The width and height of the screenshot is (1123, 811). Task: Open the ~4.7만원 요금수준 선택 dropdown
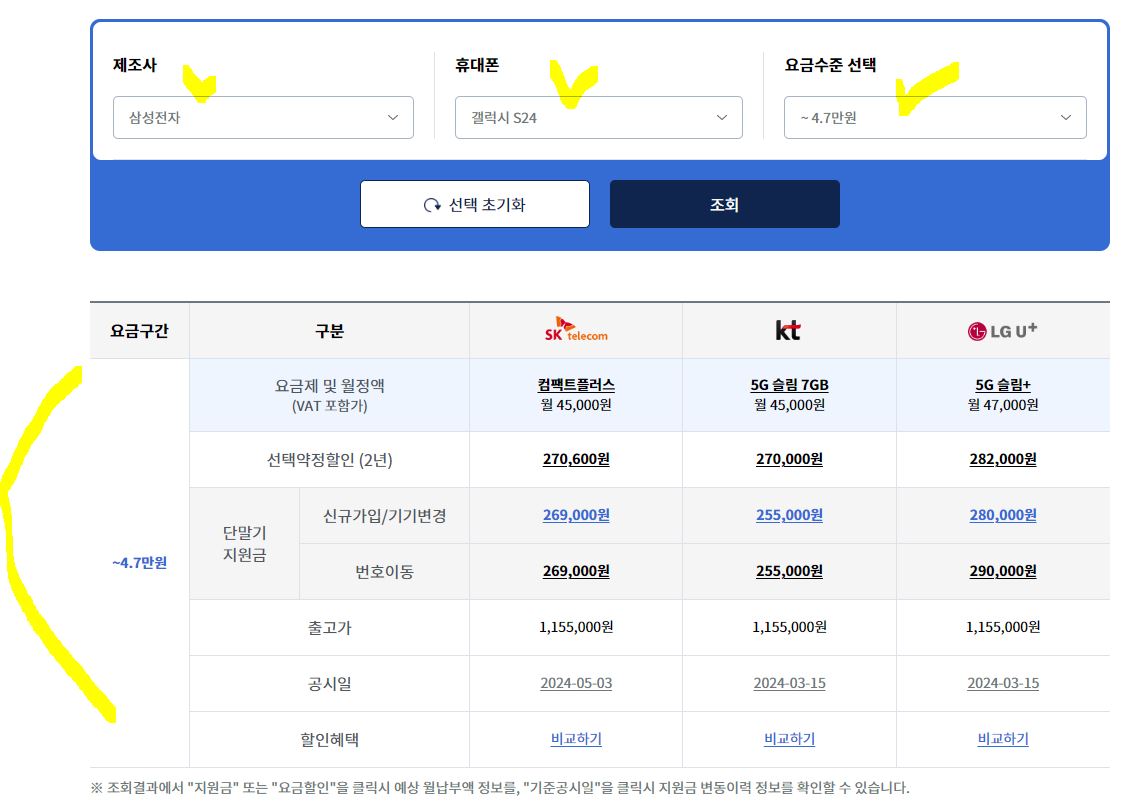pos(934,117)
